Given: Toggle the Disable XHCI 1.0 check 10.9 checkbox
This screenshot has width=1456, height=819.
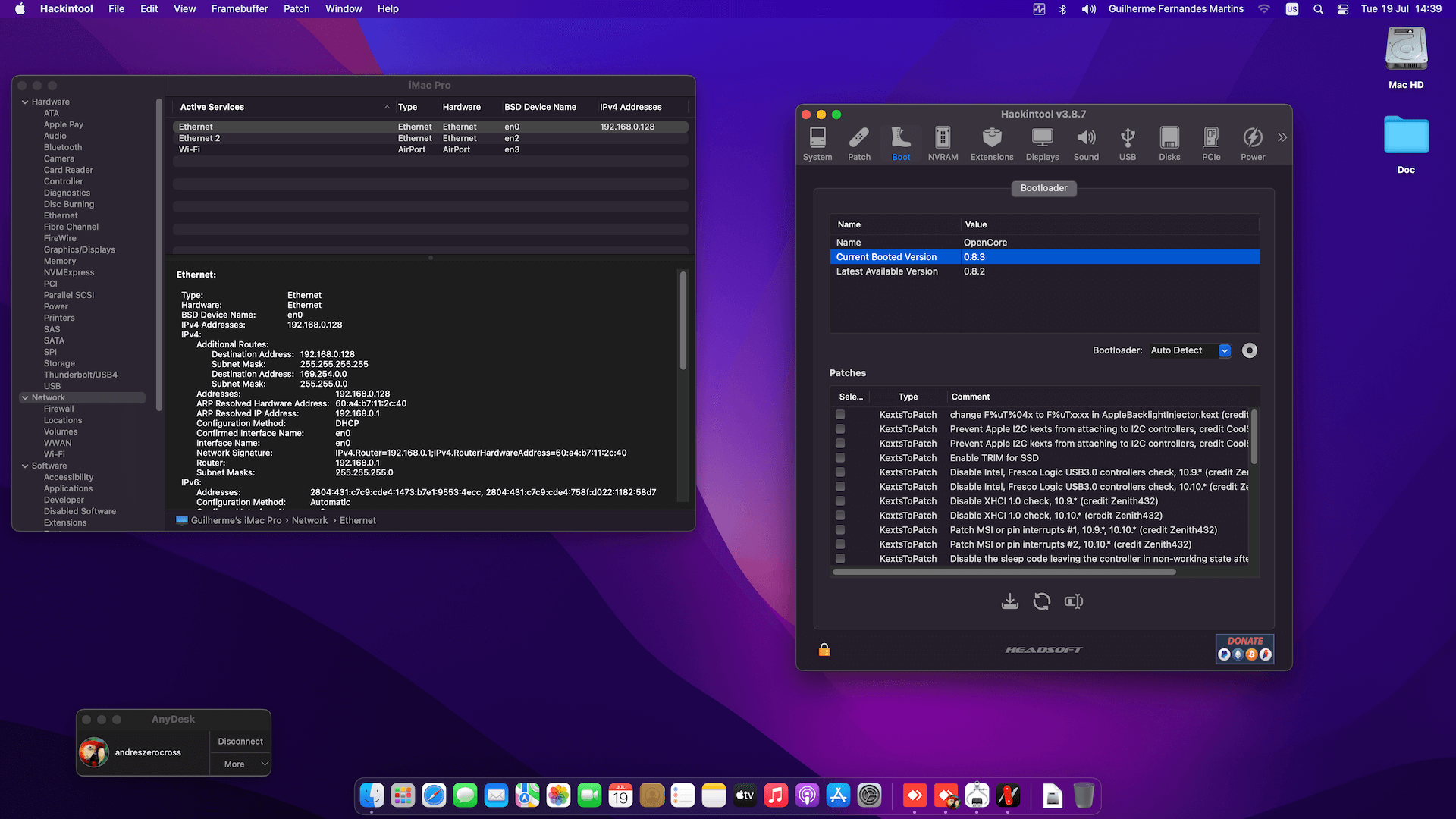Looking at the screenshot, I should [840, 501].
